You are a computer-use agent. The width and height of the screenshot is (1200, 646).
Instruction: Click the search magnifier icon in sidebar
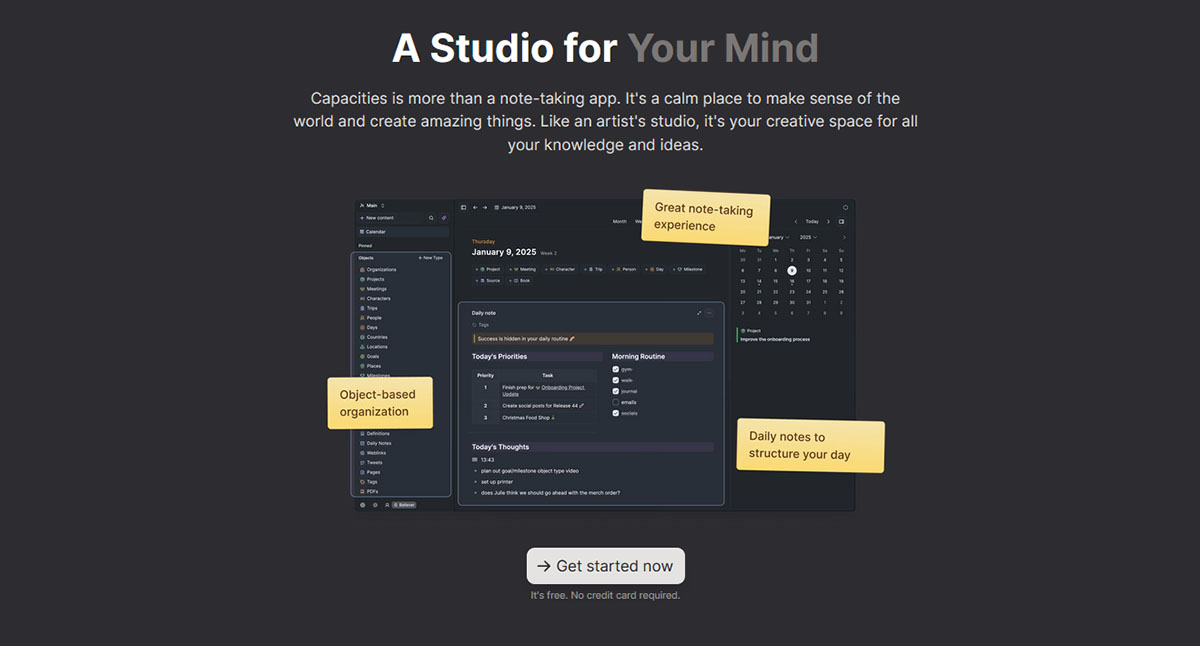(x=431, y=217)
